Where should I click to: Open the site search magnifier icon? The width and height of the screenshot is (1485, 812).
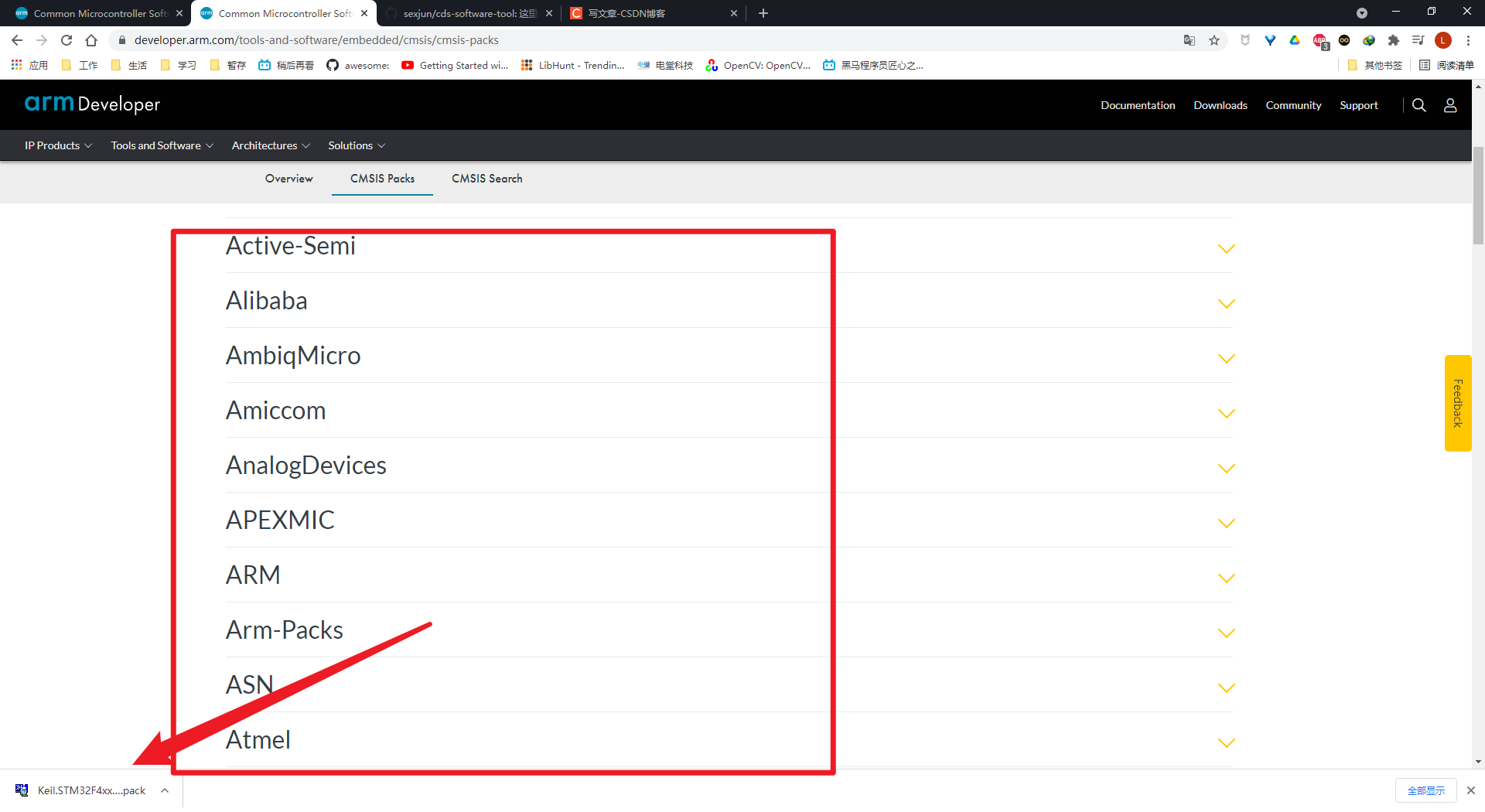click(x=1418, y=105)
